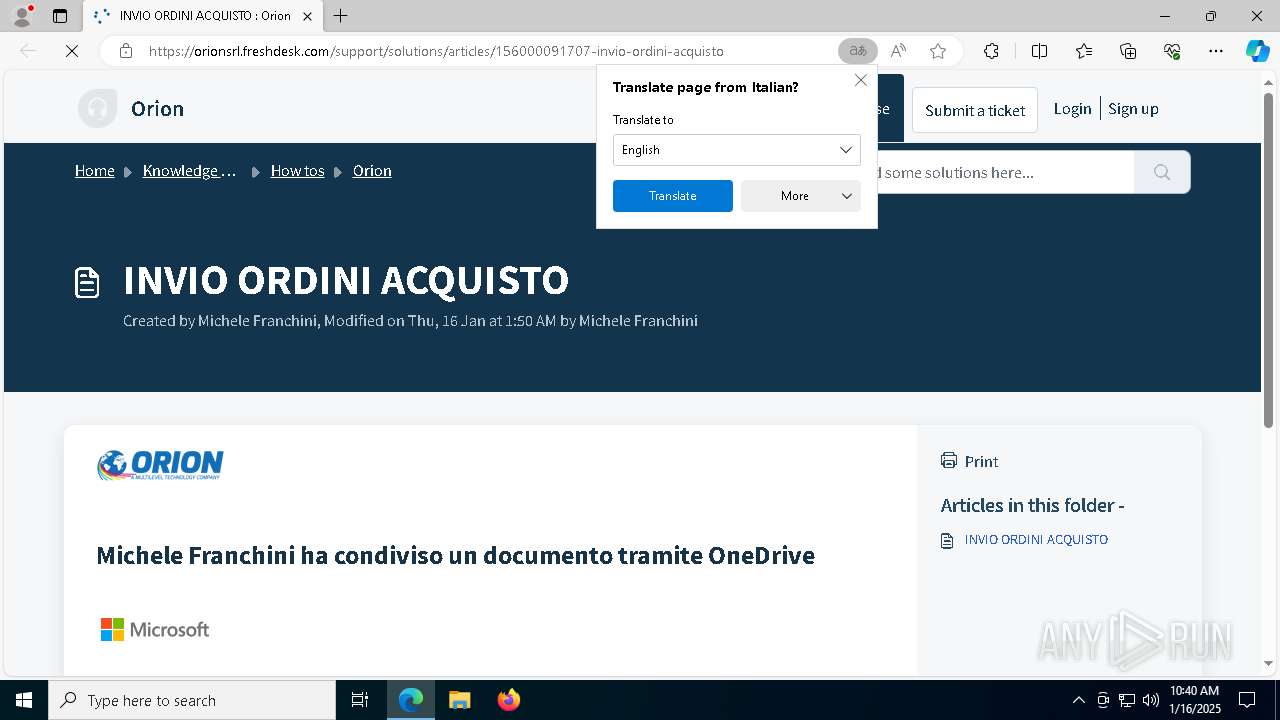This screenshot has width=1280, height=720.
Task: Open Browser essentials heart icon
Action: coord(1172,51)
